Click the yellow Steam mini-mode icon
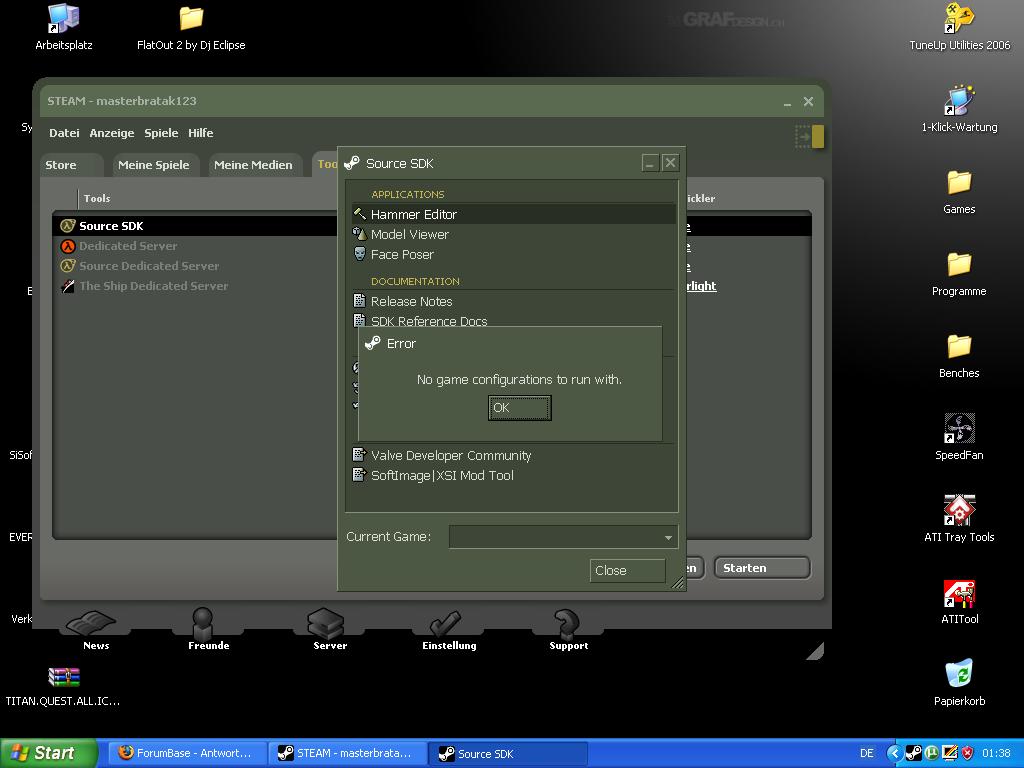Viewport: 1024px width, 768px height. tap(810, 136)
